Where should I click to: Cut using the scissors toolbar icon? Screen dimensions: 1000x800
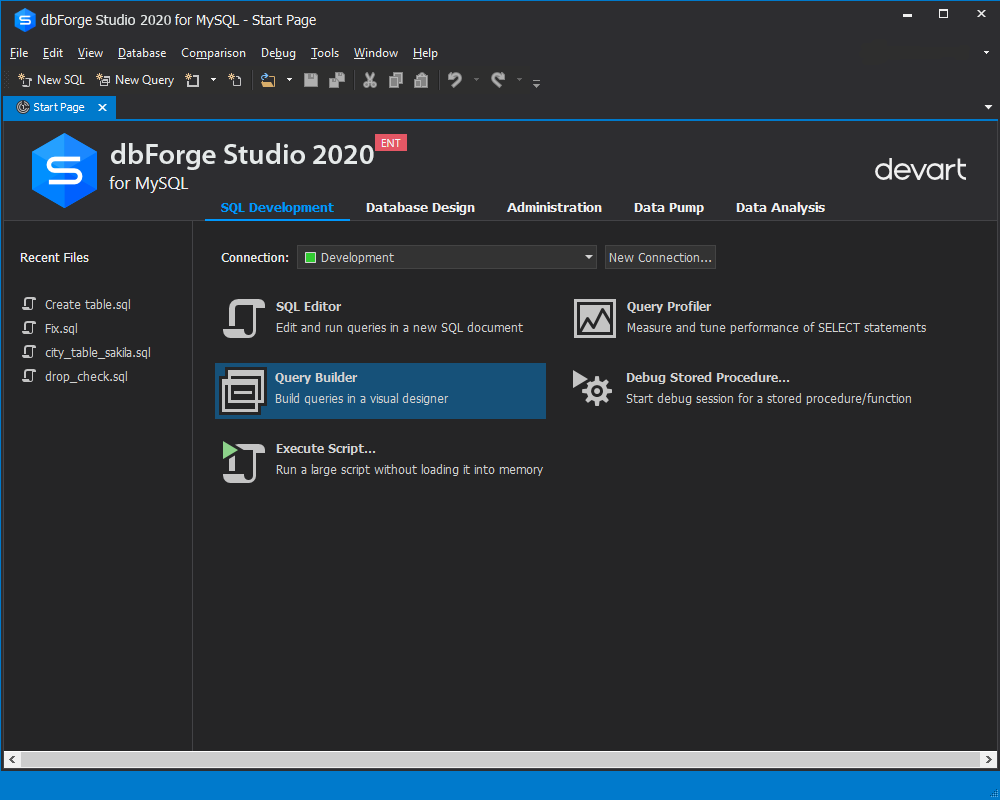point(370,79)
